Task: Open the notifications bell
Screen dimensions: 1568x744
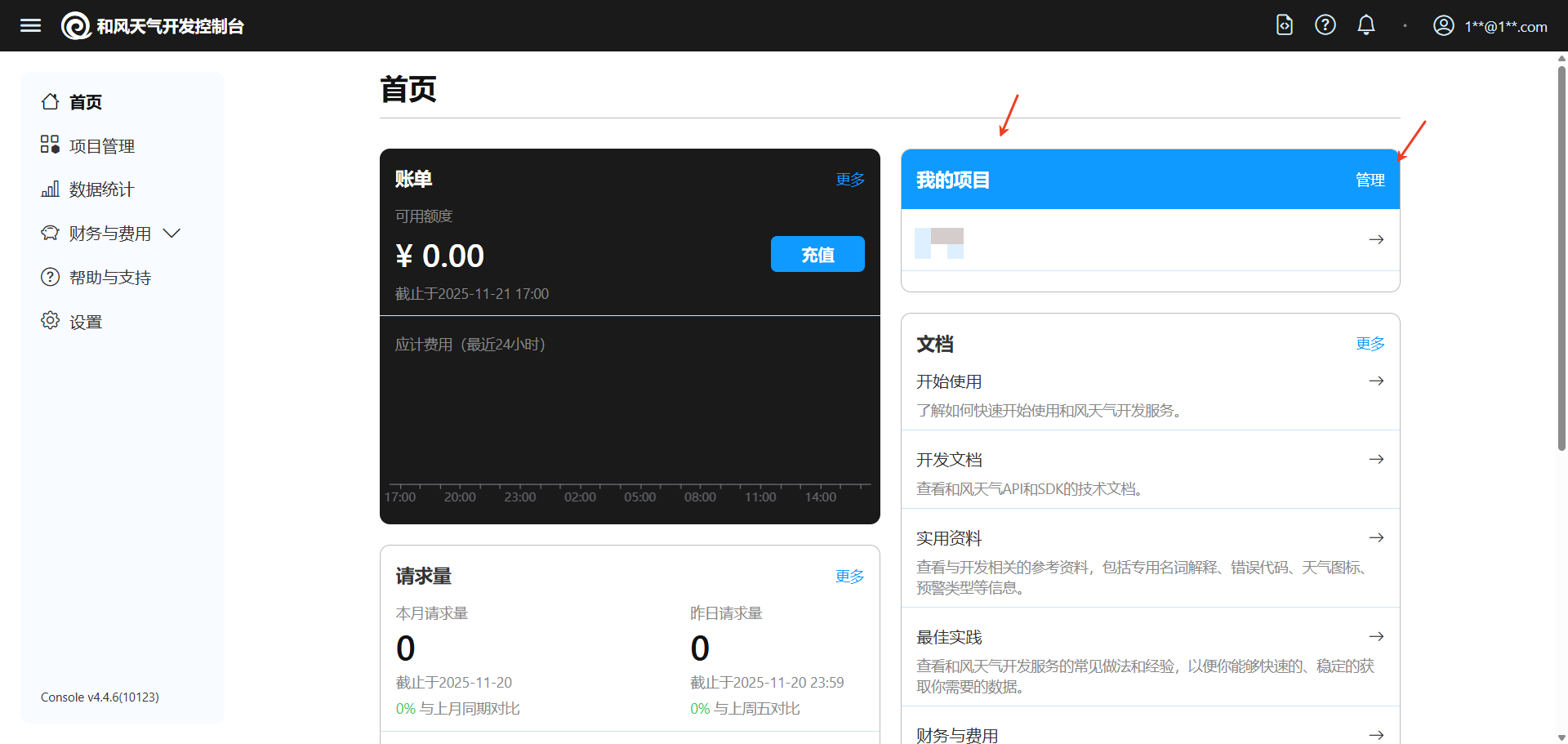Action: click(x=1366, y=25)
